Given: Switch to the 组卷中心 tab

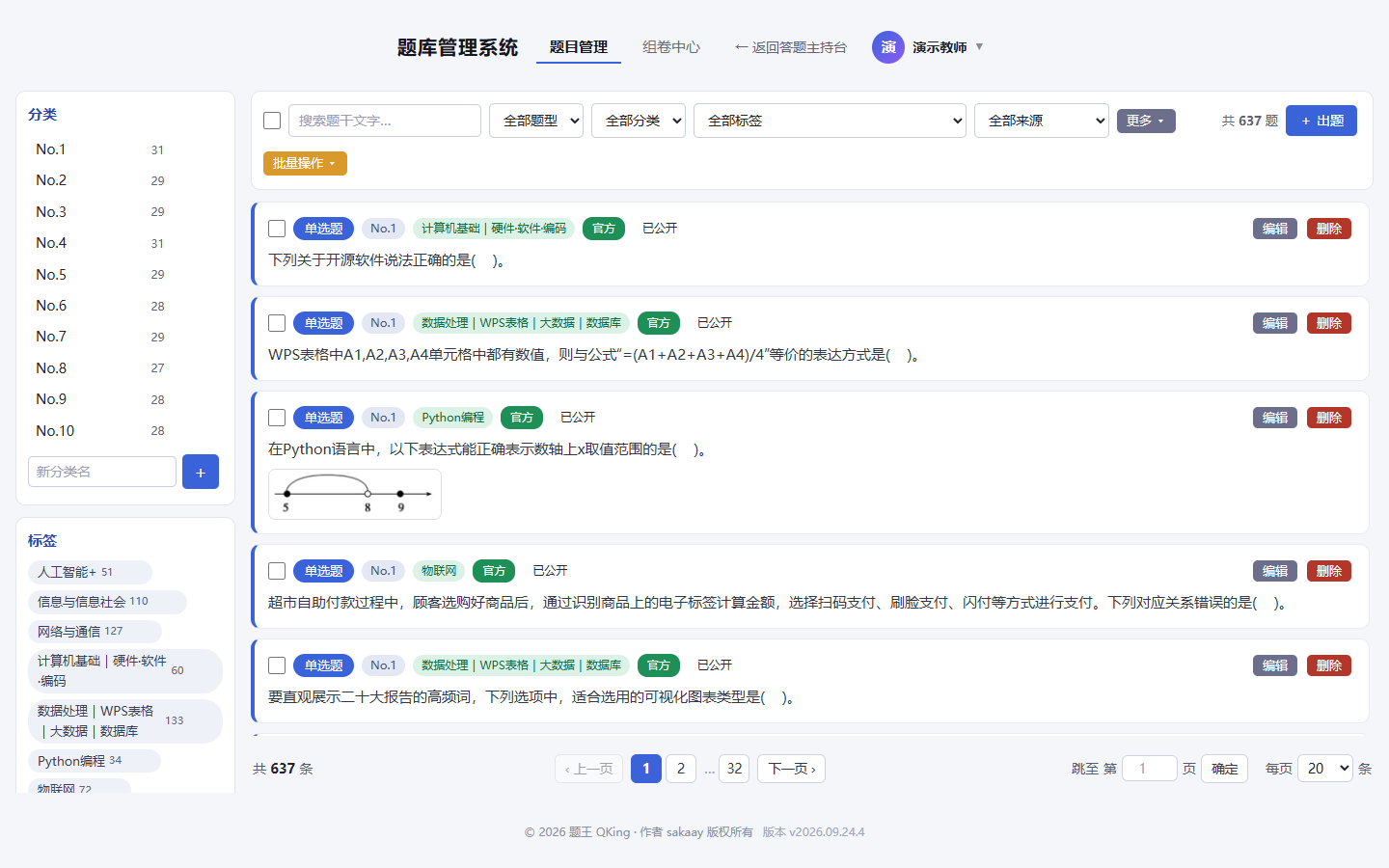Looking at the screenshot, I should click(x=671, y=47).
